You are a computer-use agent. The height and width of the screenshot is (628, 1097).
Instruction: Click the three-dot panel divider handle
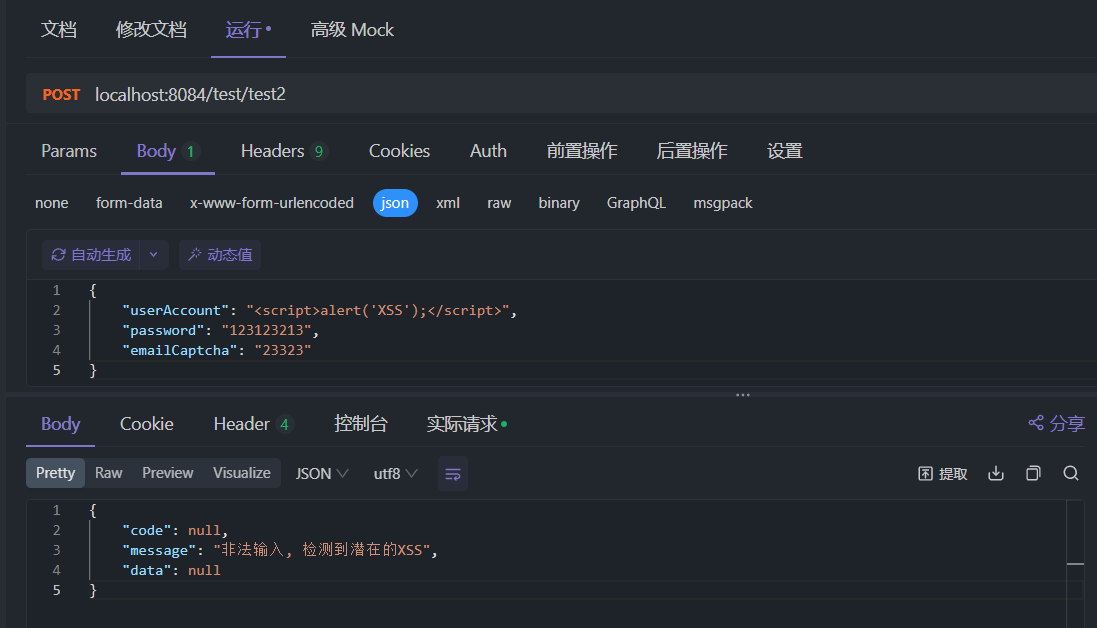point(742,395)
